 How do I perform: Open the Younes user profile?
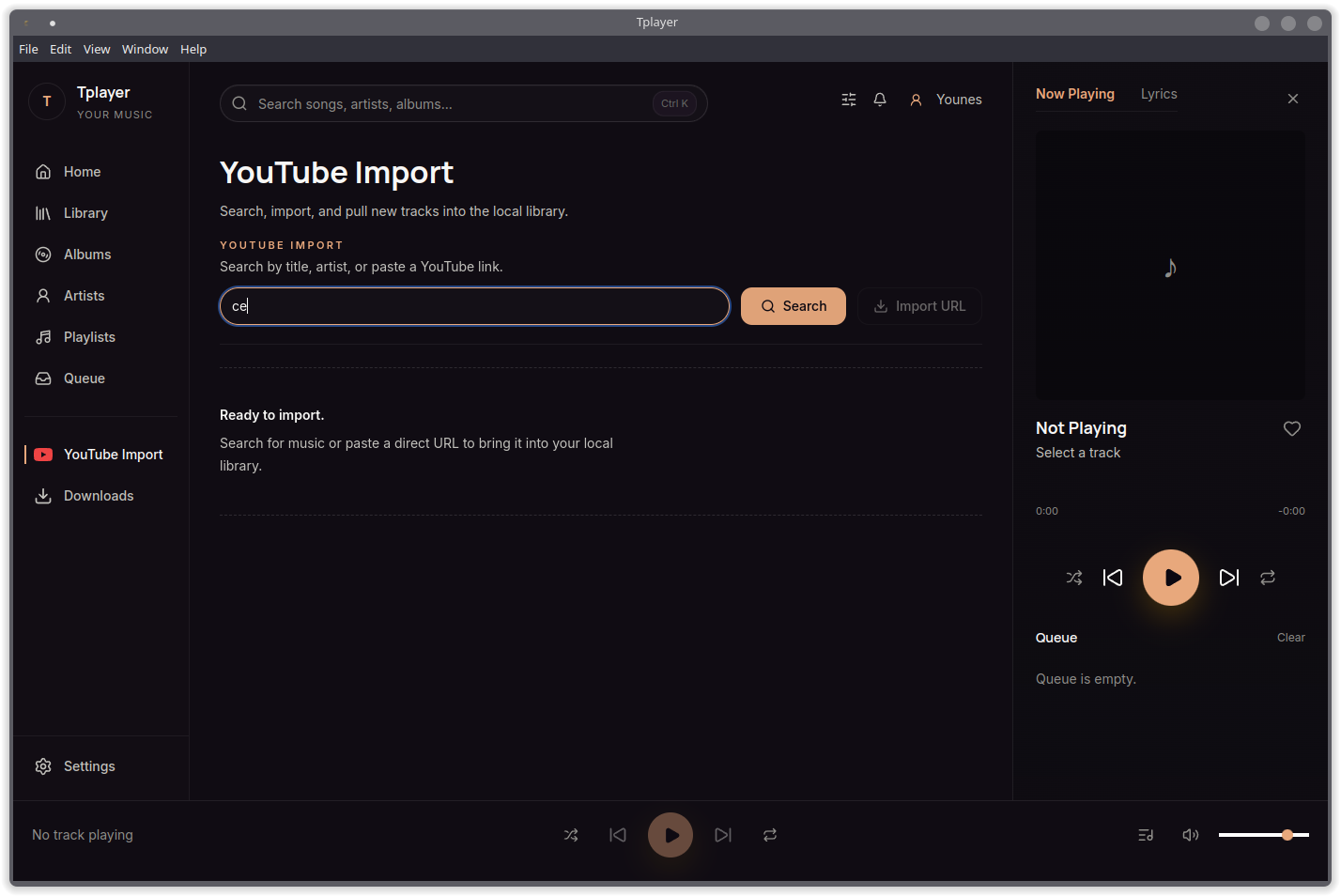pos(946,100)
